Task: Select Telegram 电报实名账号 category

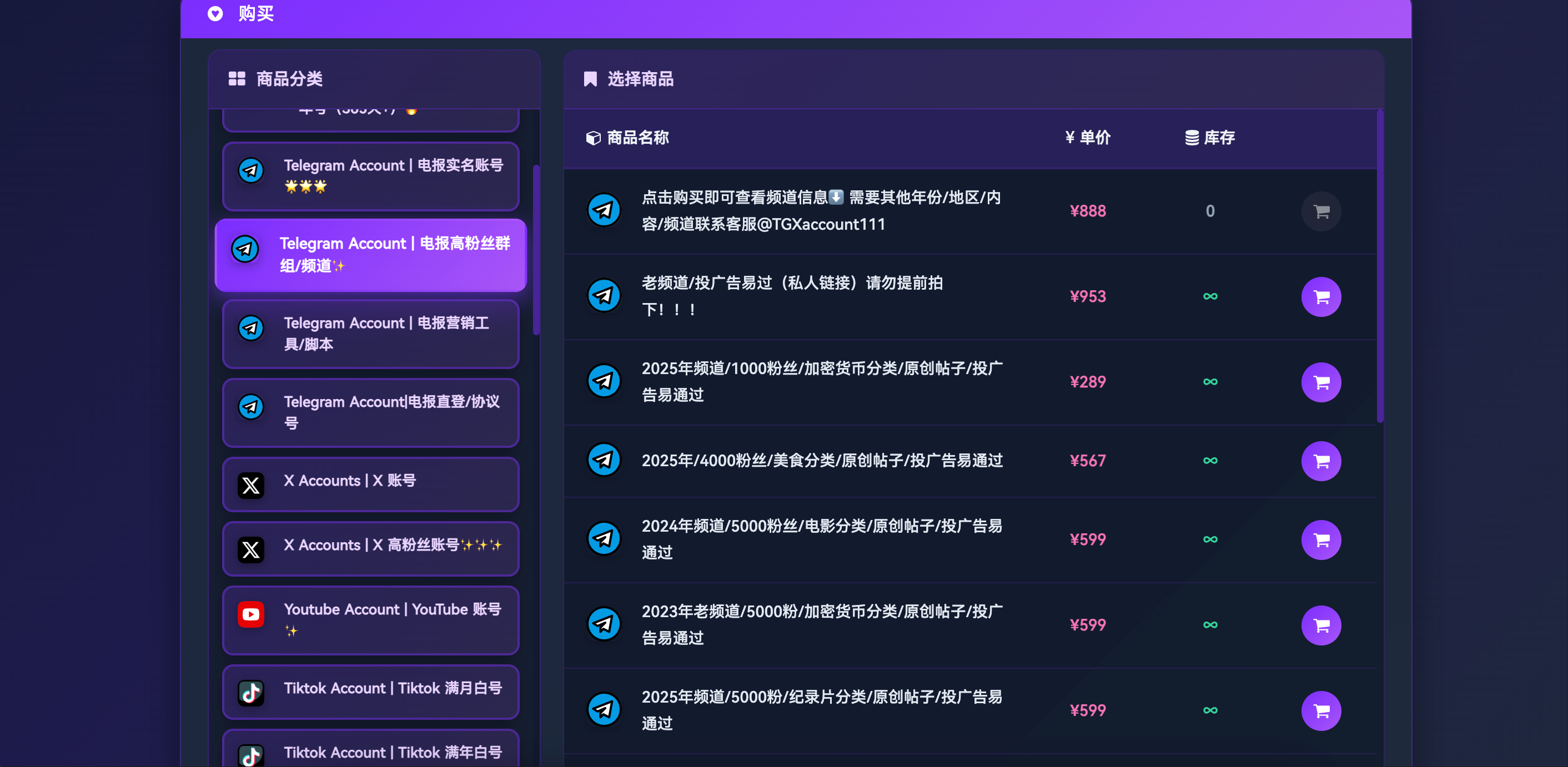Action: (370, 176)
